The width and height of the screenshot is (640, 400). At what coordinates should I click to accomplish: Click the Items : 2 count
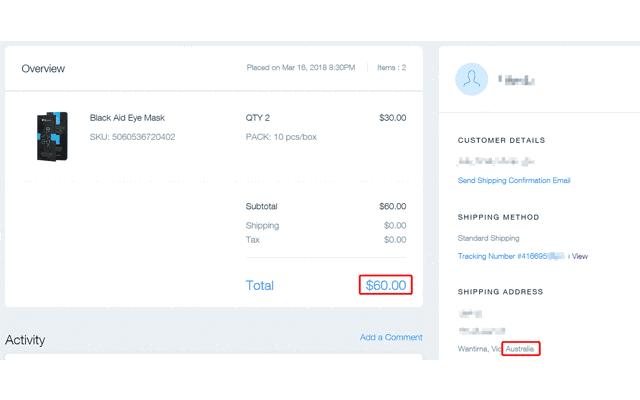[390, 68]
